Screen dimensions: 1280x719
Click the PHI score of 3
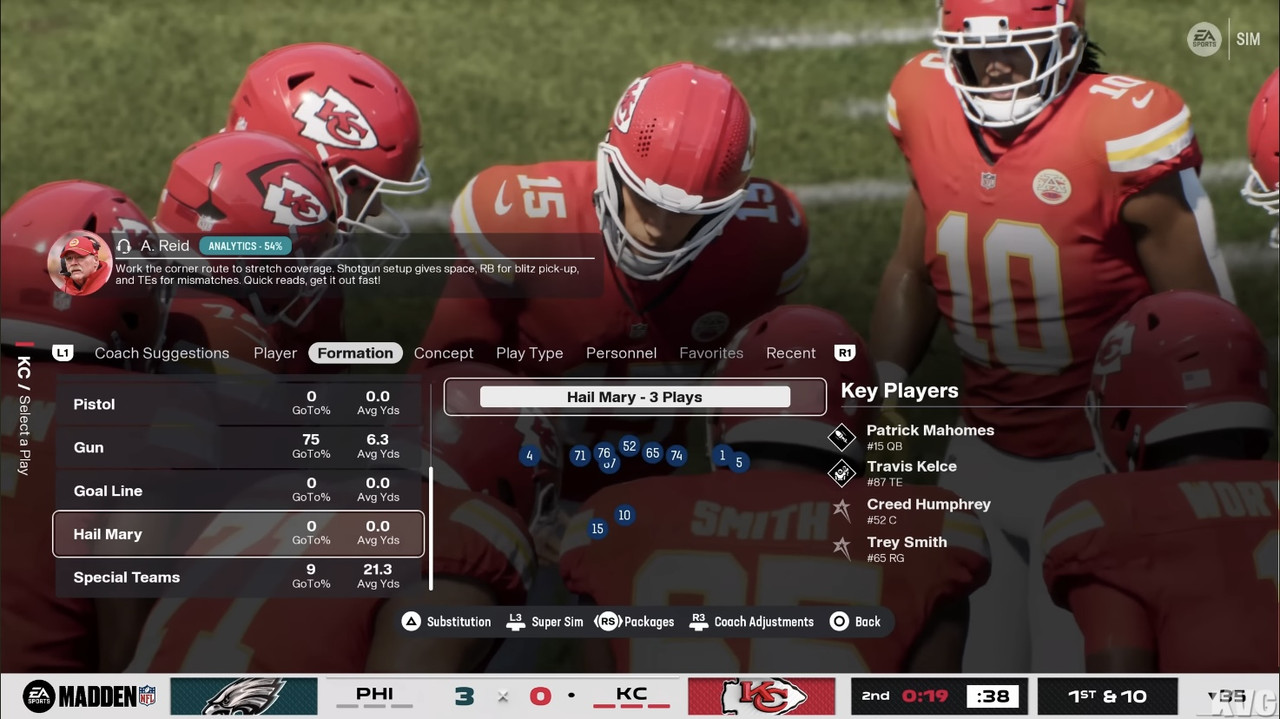[463, 696]
